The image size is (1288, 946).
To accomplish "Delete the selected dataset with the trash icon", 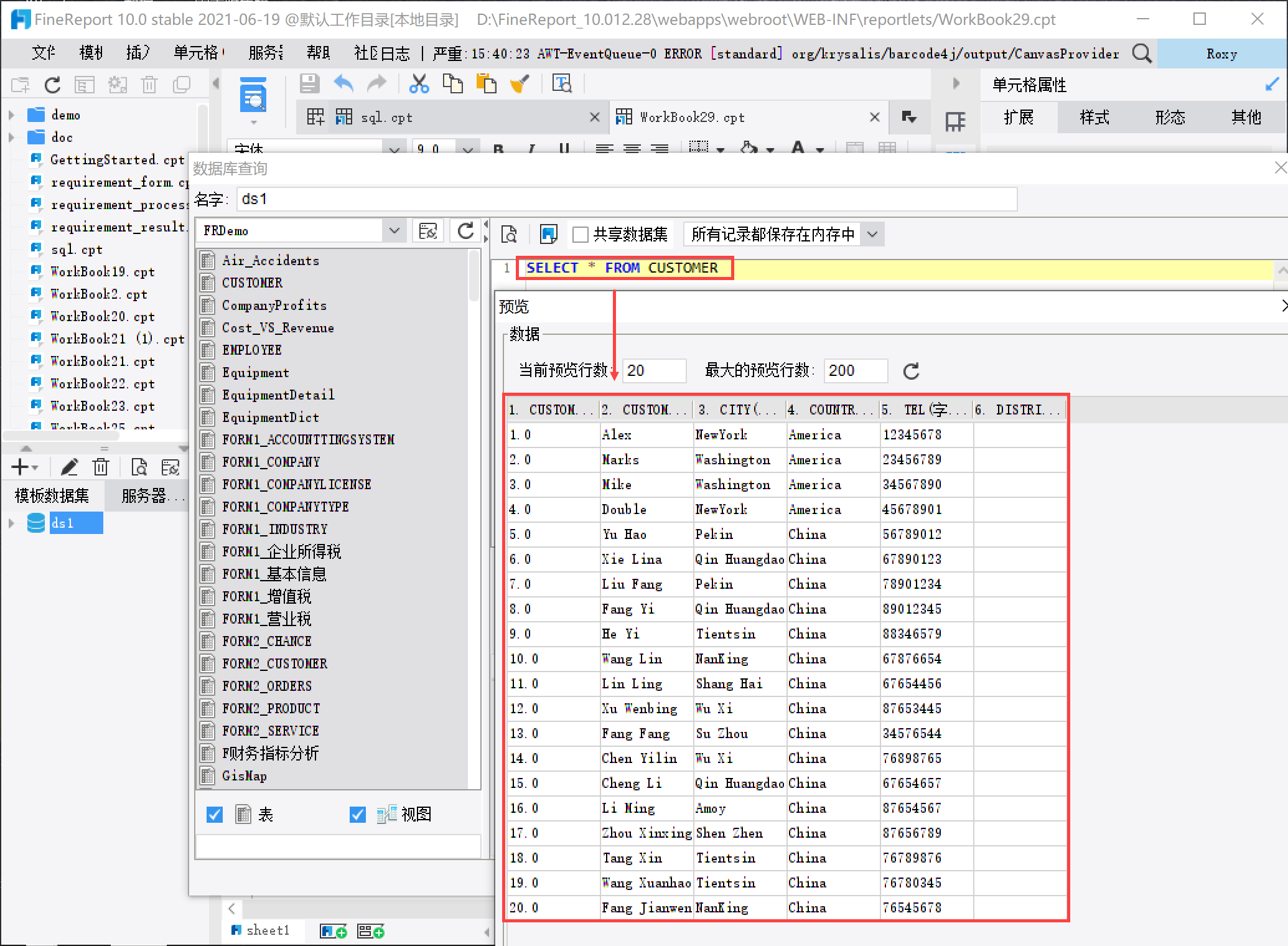I will pos(101,467).
